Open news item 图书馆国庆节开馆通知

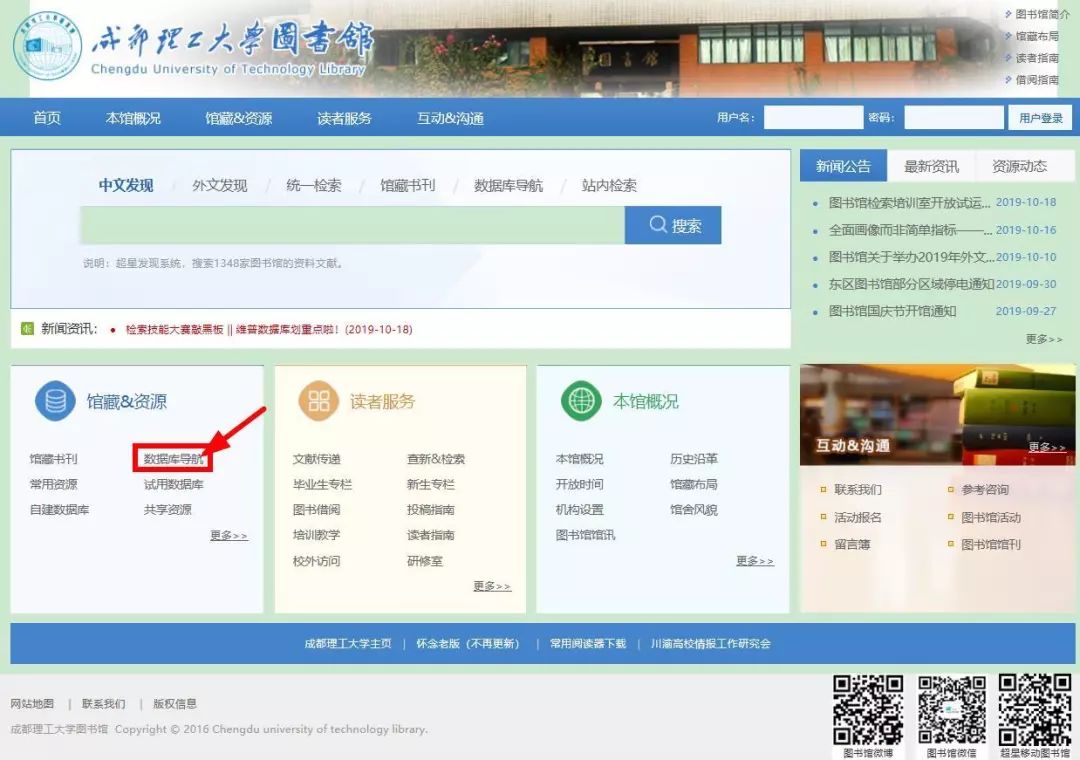pos(892,311)
